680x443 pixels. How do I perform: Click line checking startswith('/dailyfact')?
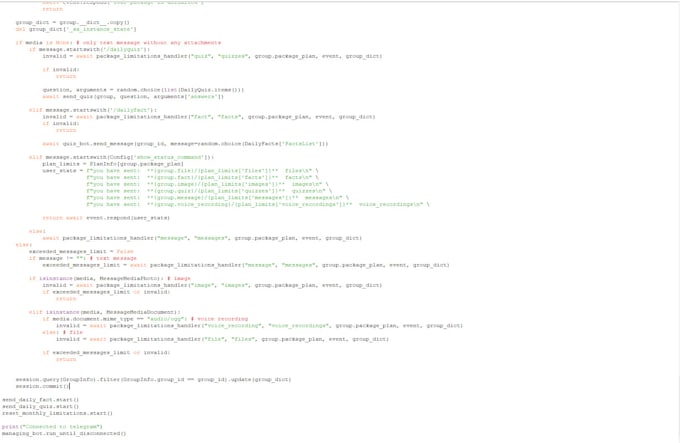point(93,110)
